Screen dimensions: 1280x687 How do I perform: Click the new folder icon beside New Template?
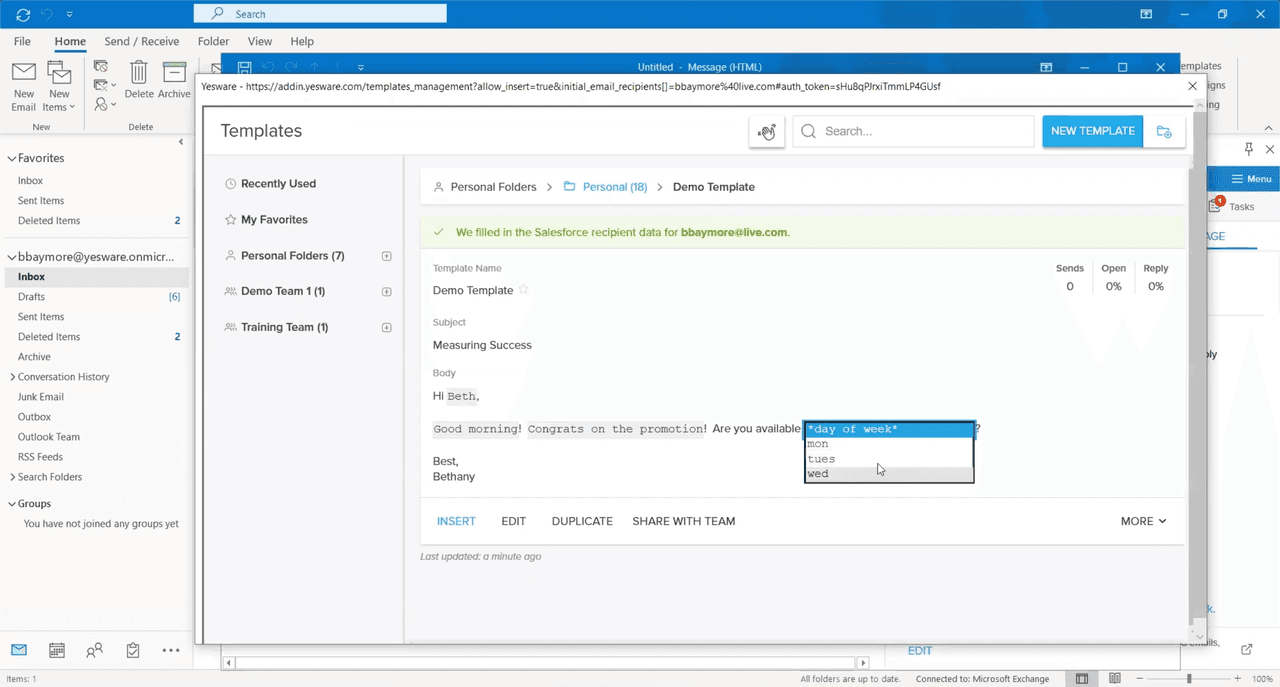pyautogui.click(x=1163, y=131)
